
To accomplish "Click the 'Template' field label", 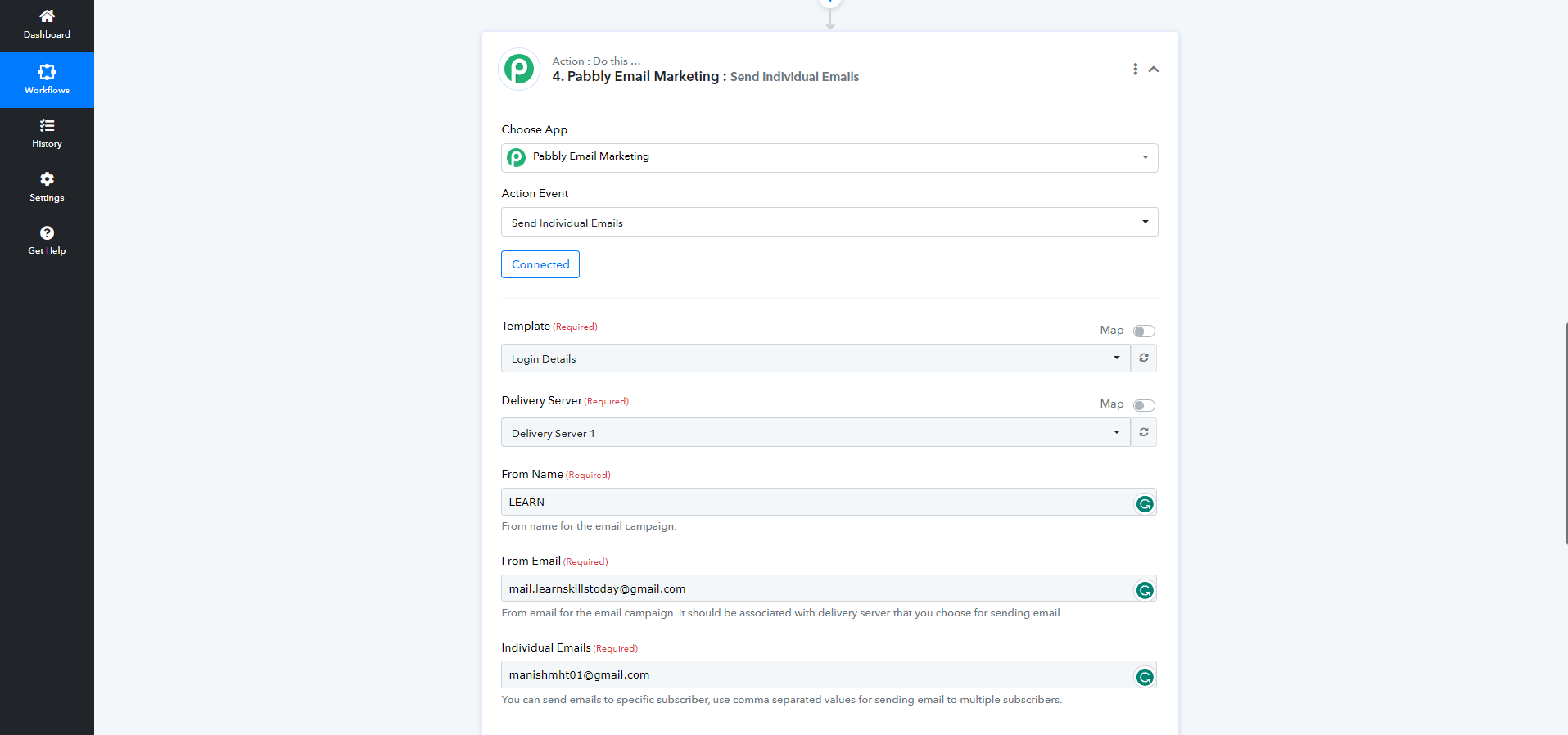I will pos(526,326).
